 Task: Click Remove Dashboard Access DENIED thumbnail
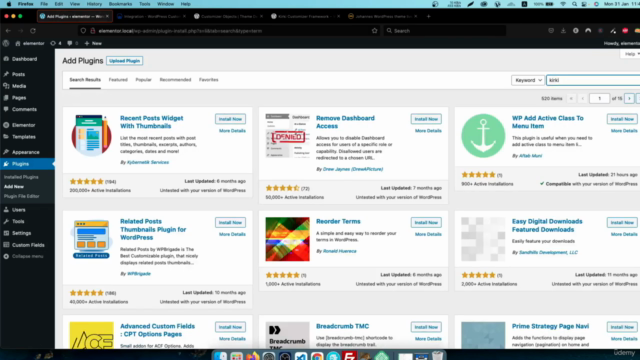(x=287, y=136)
